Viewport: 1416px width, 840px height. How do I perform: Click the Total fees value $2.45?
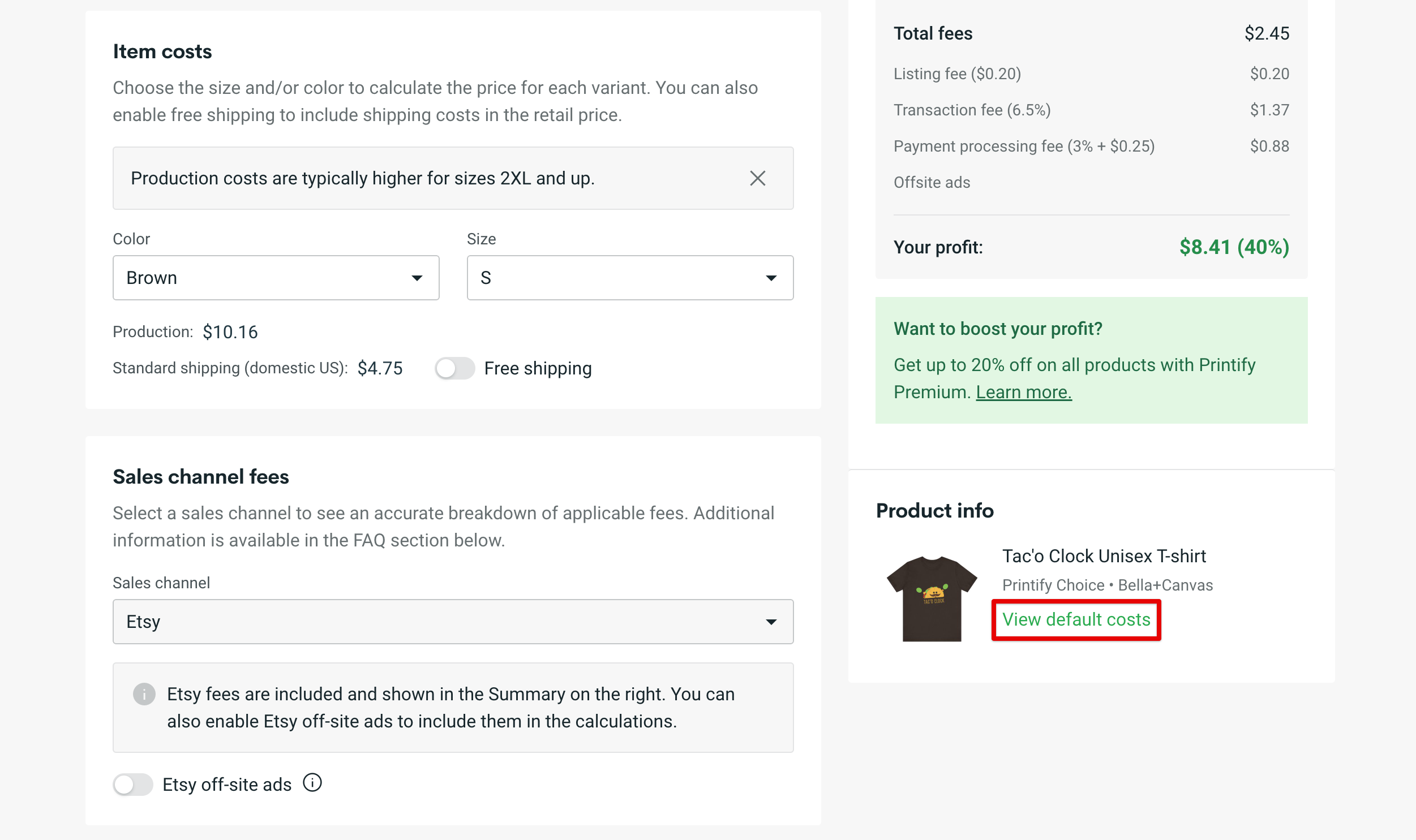point(1266,33)
